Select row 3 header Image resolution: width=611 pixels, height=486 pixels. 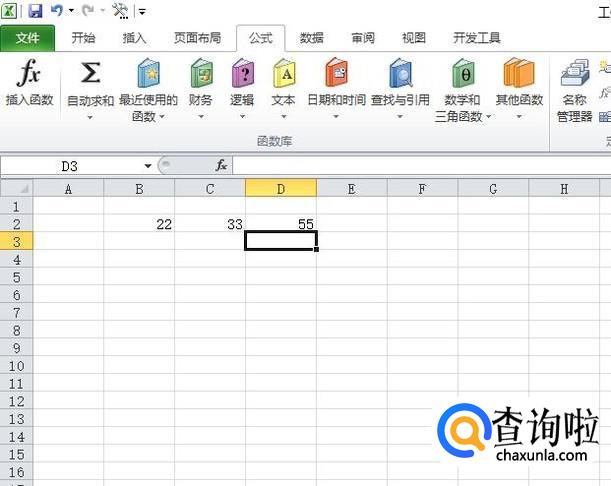tap(17, 242)
